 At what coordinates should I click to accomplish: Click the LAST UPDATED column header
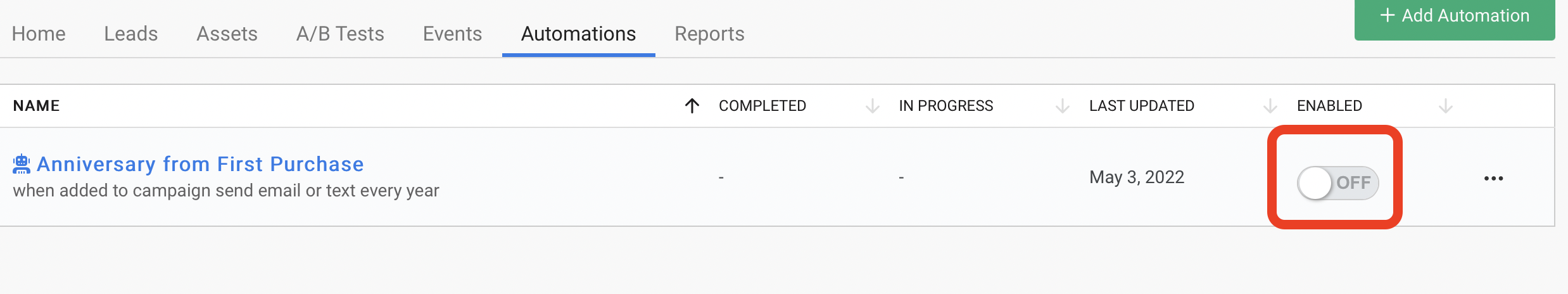pyautogui.click(x=1142, y=106)
